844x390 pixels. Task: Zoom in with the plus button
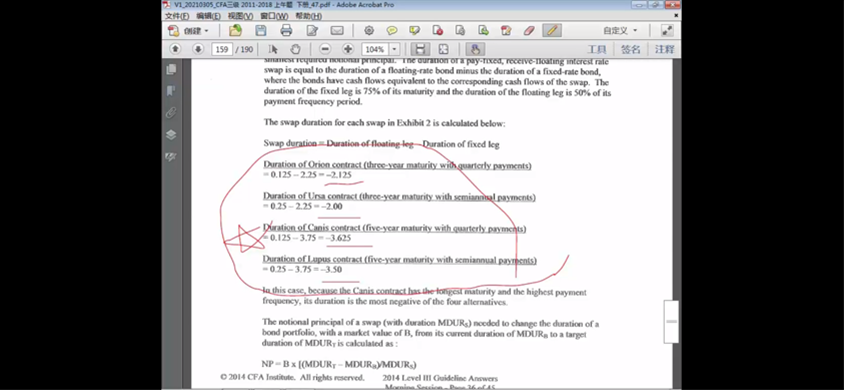click(348, 49)
